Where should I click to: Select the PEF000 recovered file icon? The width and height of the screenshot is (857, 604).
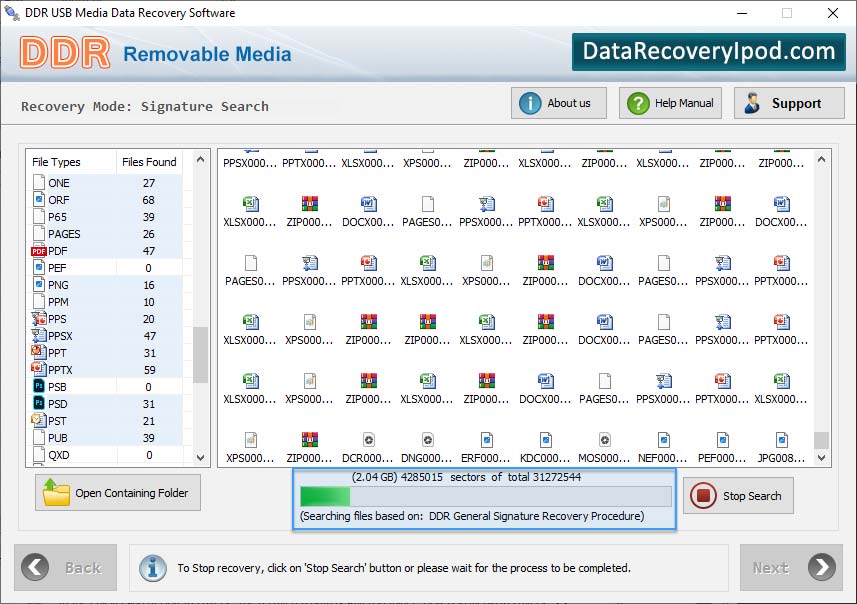pyautogui.click(x=723, y=440)
